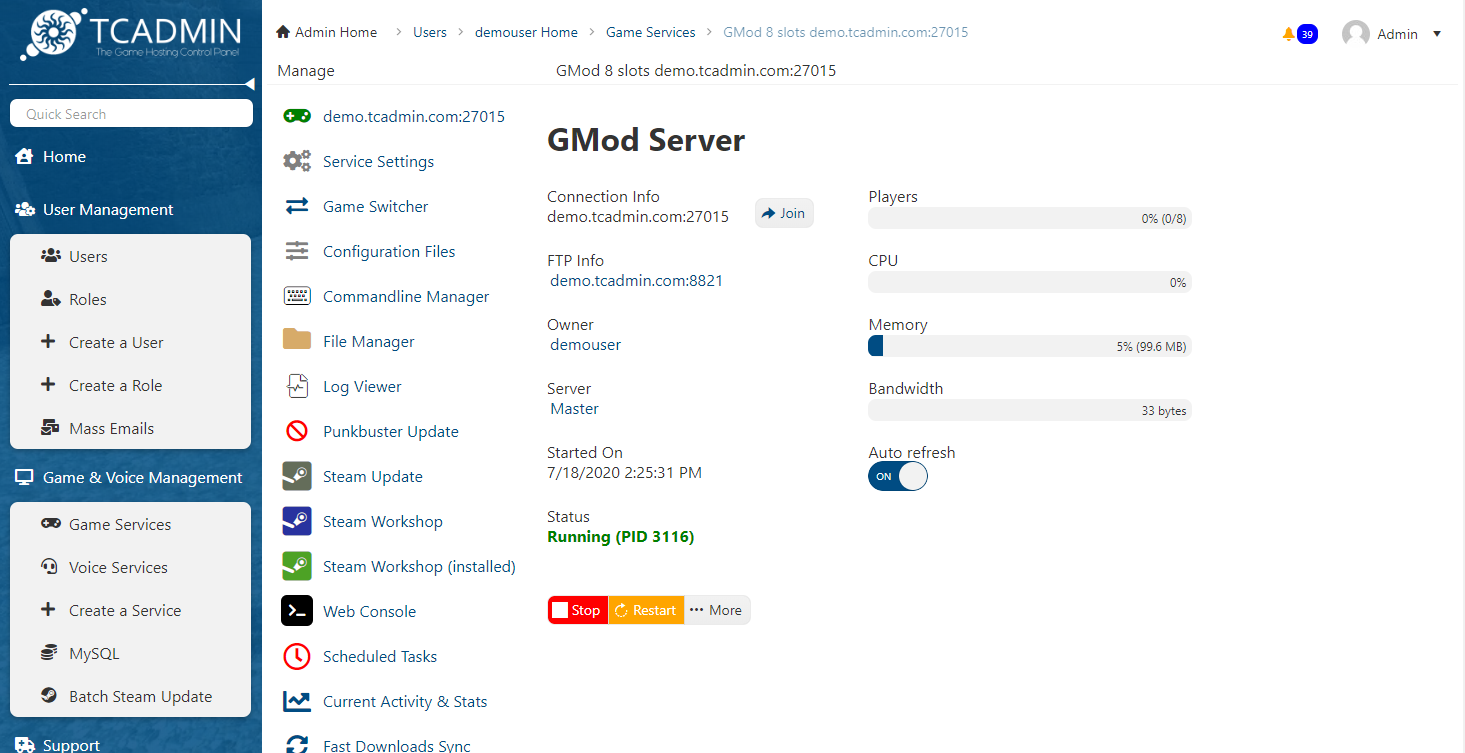Open the Admin account dropdown arrow

coord(1437,34)
